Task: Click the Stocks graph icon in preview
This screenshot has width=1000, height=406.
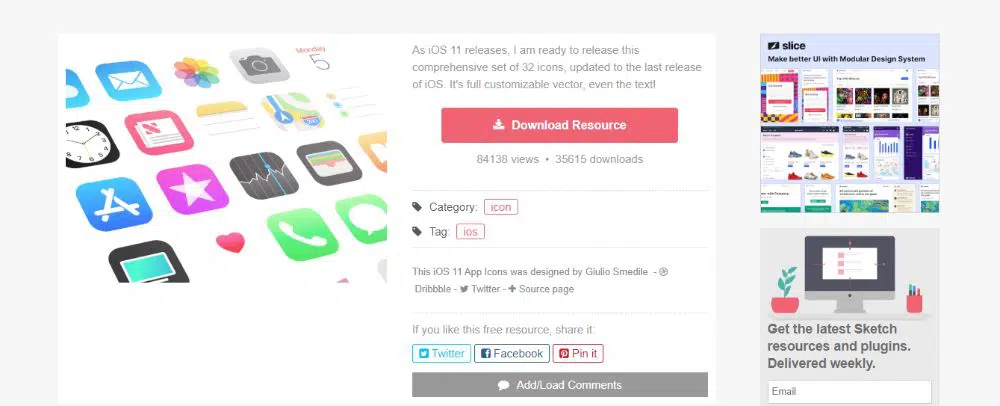Action: (x=263, y=175)
